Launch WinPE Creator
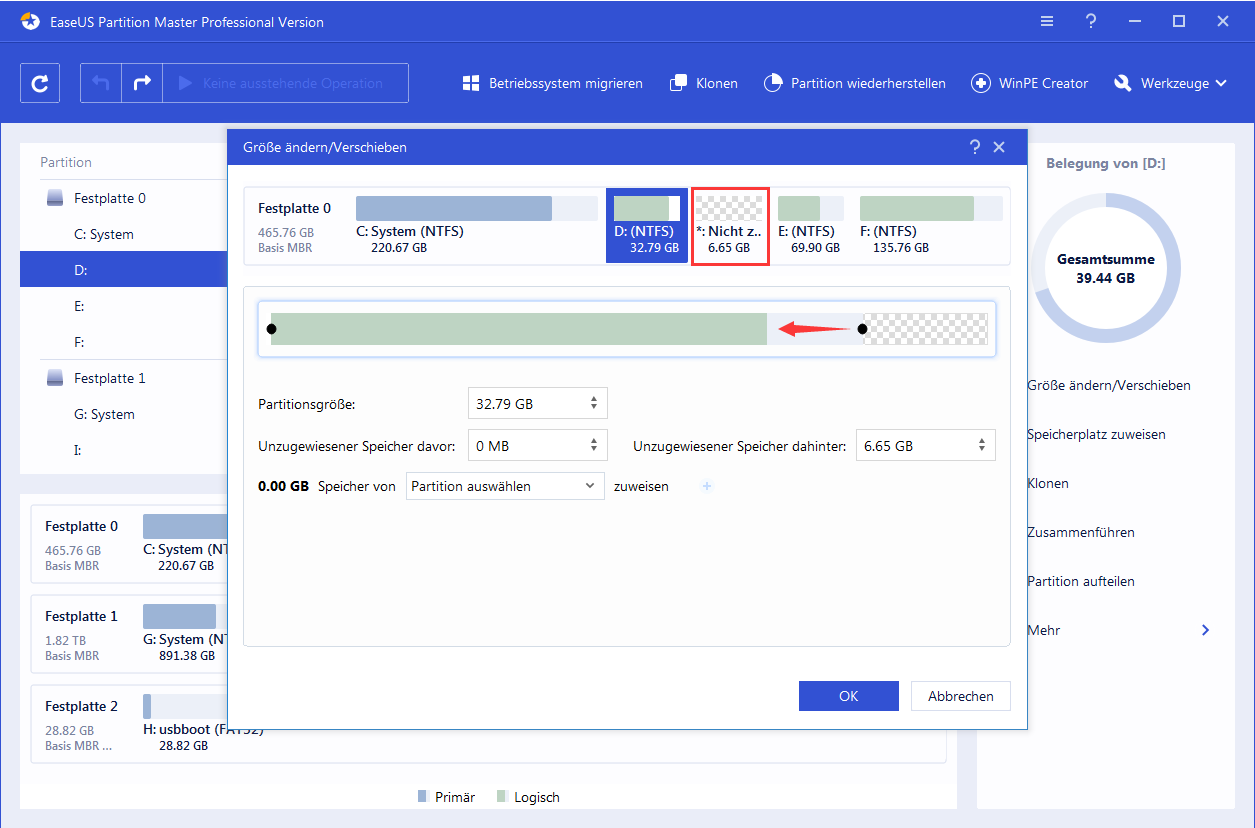 [x=1029, y=83]
